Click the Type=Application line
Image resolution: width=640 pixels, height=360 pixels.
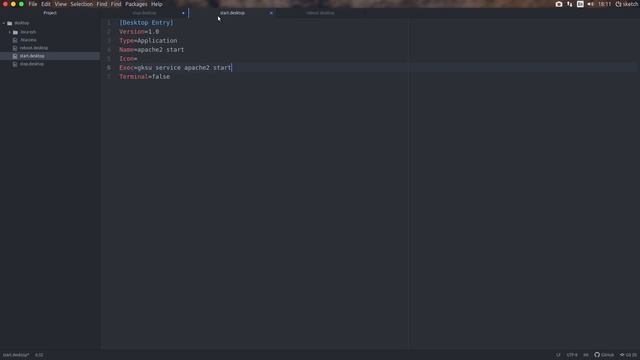tap(148, 41)
